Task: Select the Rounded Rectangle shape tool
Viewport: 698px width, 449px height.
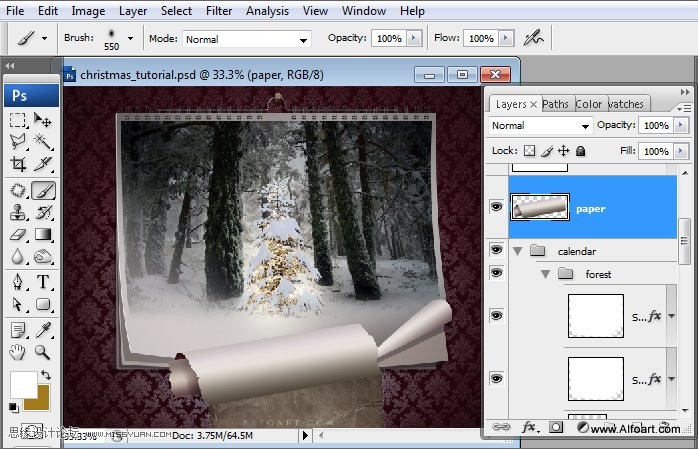Action: [x=43, y=304]
